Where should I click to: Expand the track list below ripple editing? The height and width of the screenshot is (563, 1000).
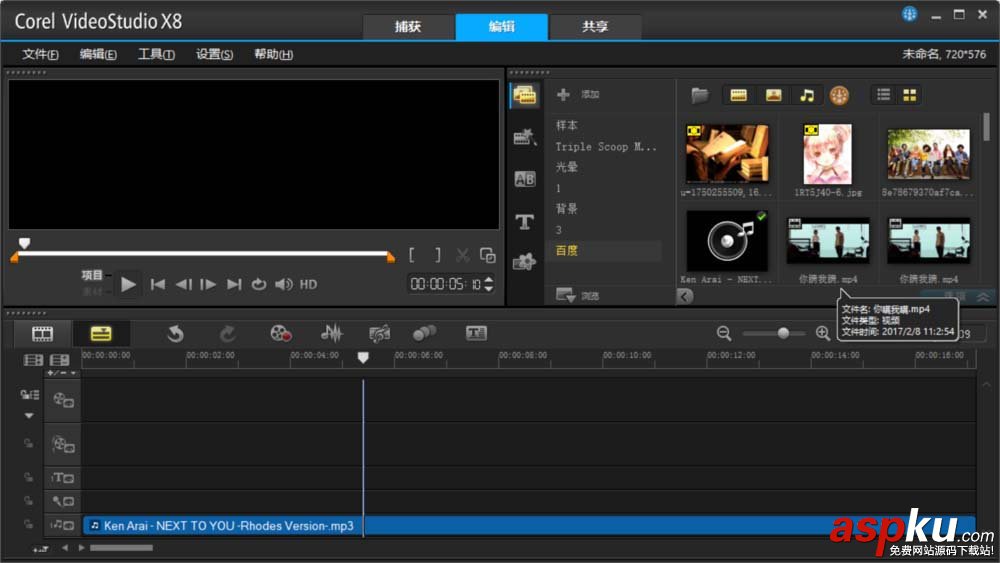[x=29, y=415]
